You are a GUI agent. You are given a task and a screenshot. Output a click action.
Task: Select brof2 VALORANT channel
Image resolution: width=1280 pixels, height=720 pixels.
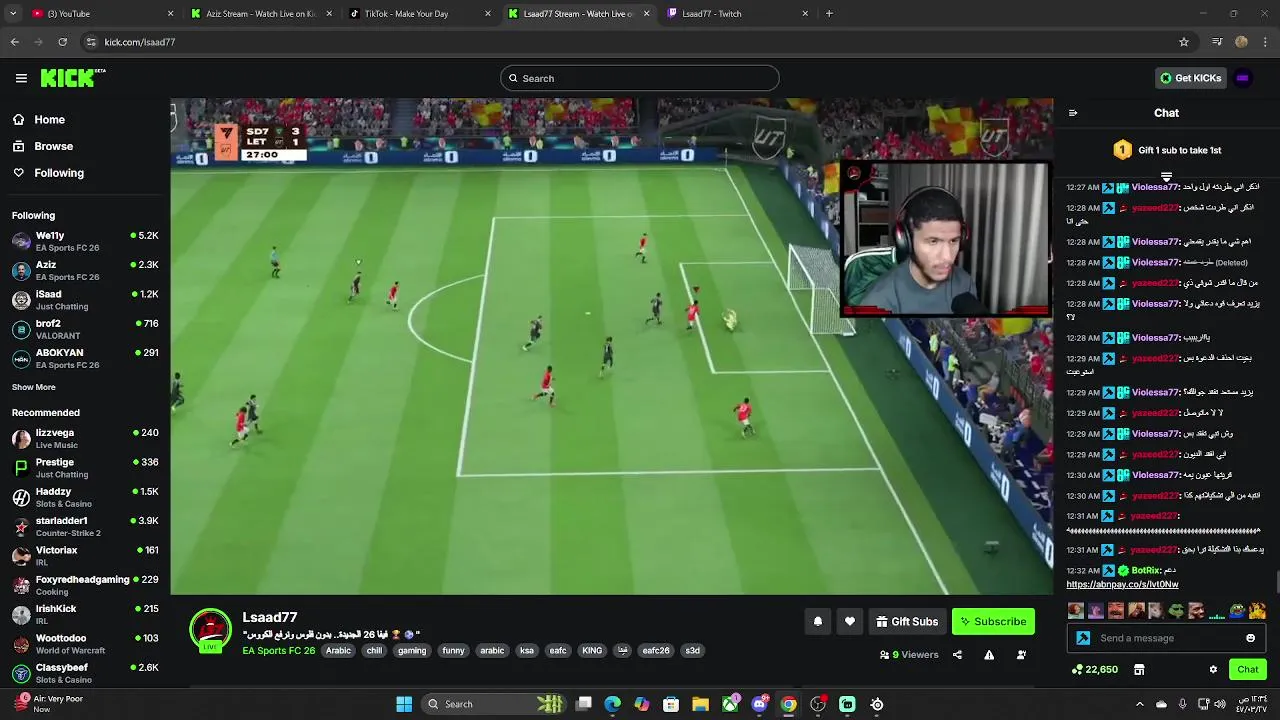pyautogui.click(x=85, y=329)
